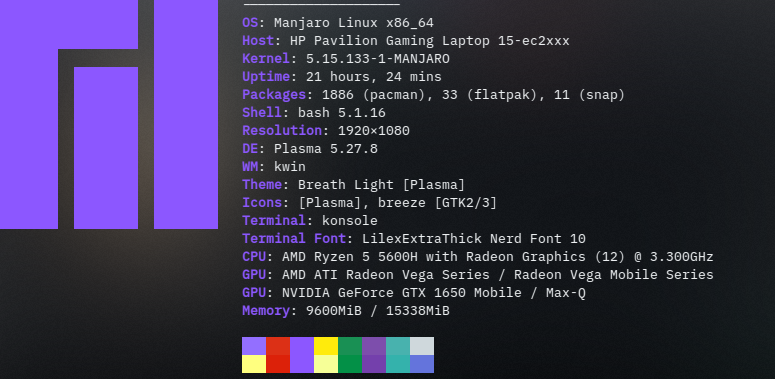Click the 'OS' label
The height and width of the screenshot is (379, 775).
click(x=250, y=23)
